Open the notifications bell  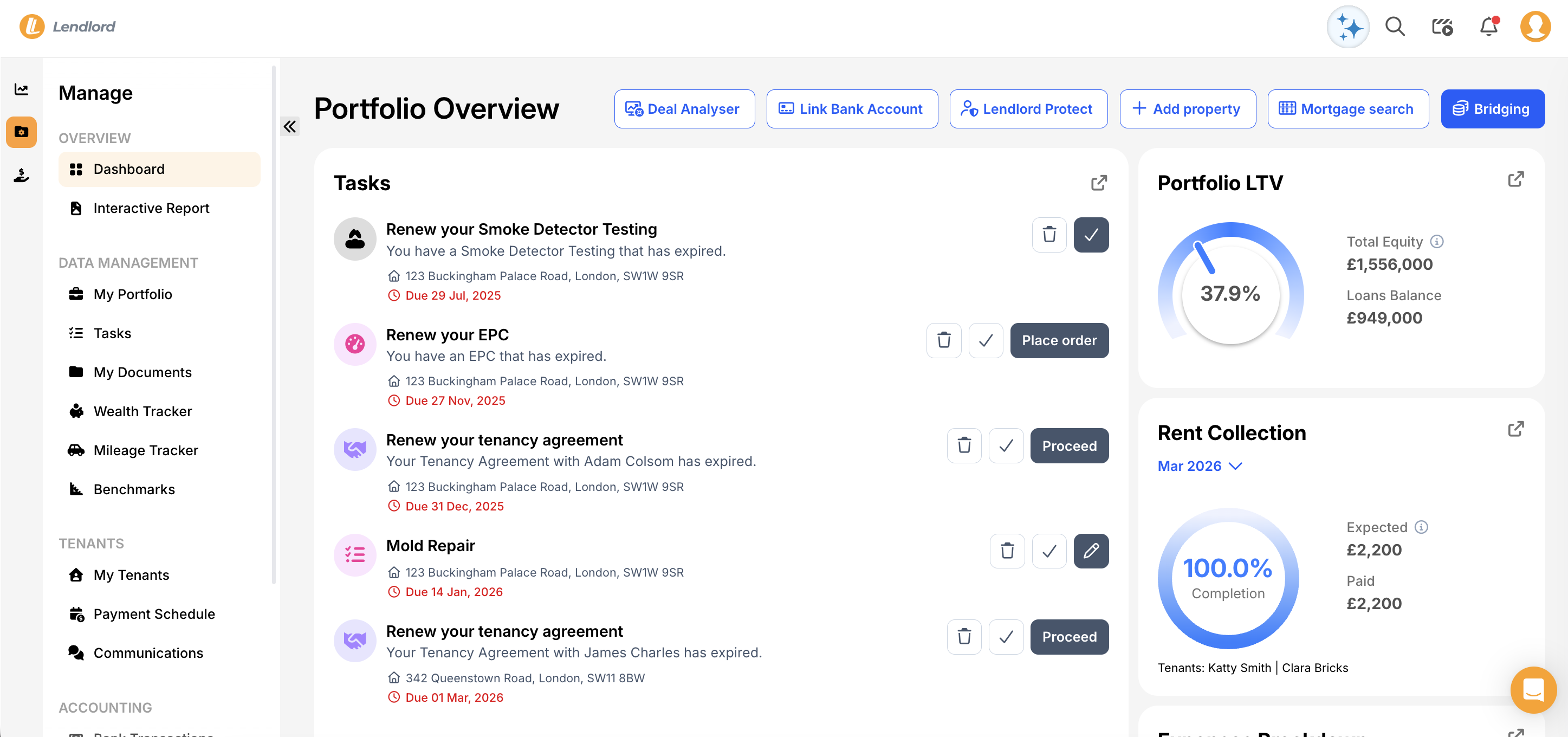[1488, 27]
